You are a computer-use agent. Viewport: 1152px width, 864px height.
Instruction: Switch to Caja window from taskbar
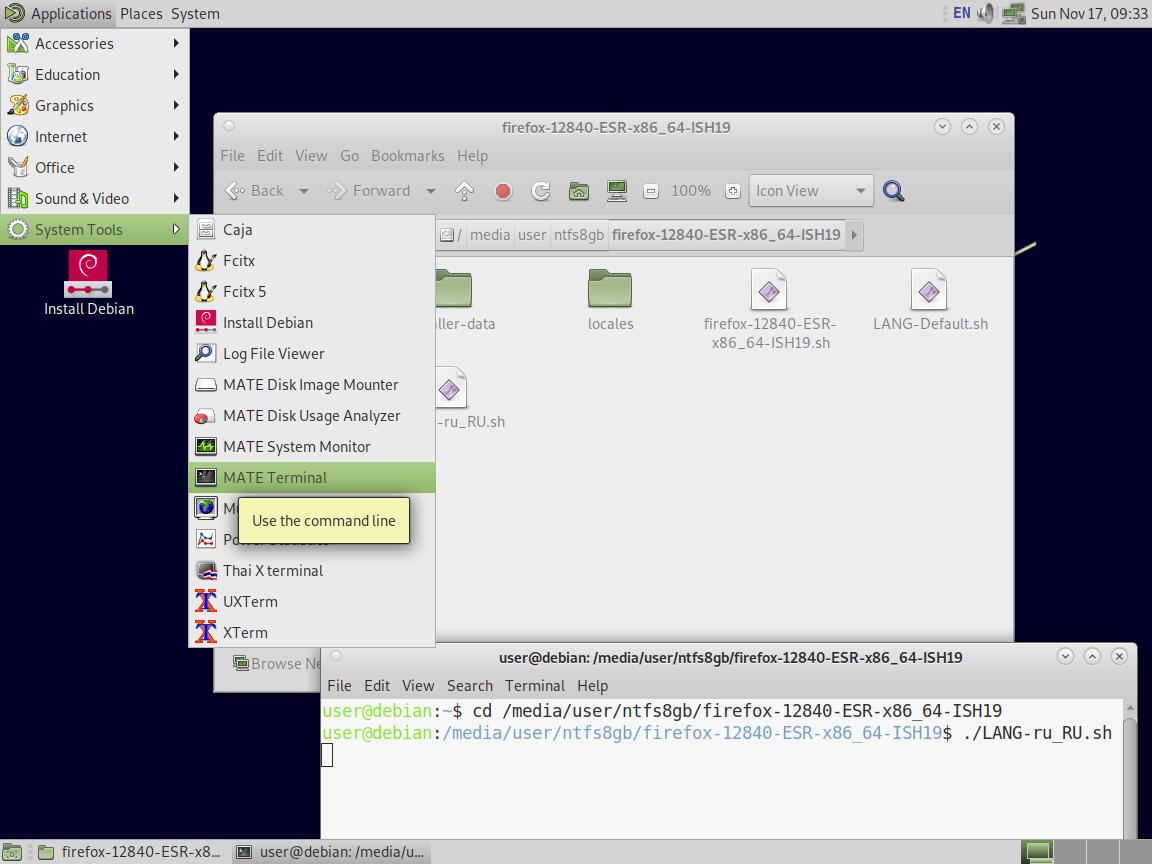(x=131, y=852)
